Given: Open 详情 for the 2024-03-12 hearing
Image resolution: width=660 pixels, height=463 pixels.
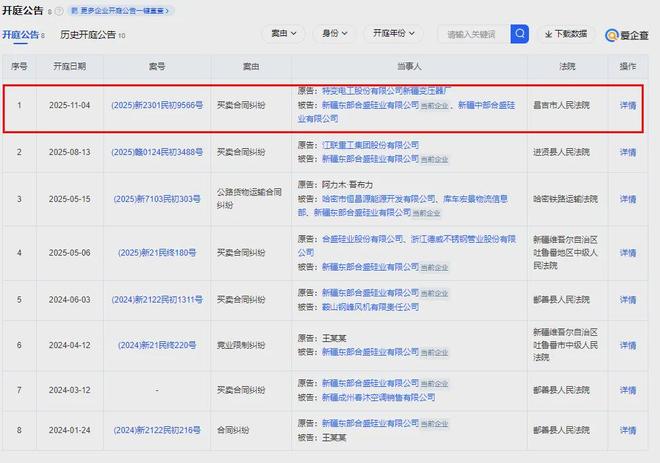Looking at the screenshot, I should point(628,390).
